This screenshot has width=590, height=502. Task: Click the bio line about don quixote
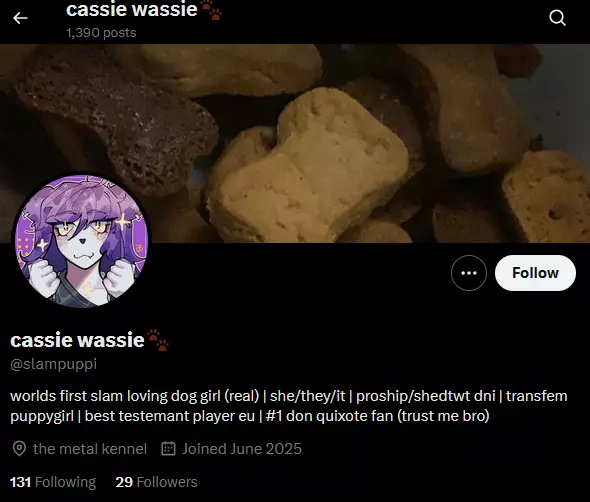pos(250,416)
